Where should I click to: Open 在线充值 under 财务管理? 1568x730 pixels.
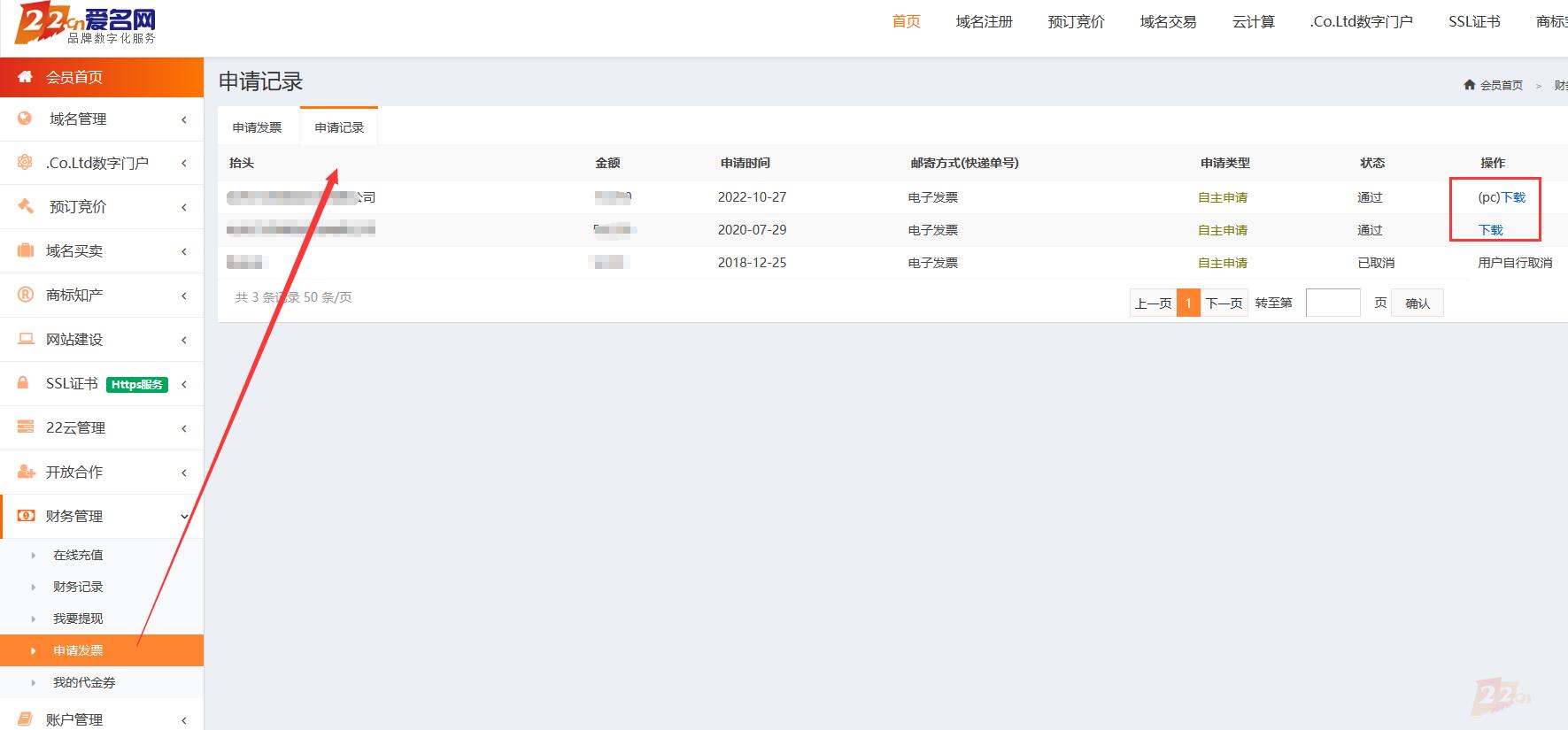point(78,555)
